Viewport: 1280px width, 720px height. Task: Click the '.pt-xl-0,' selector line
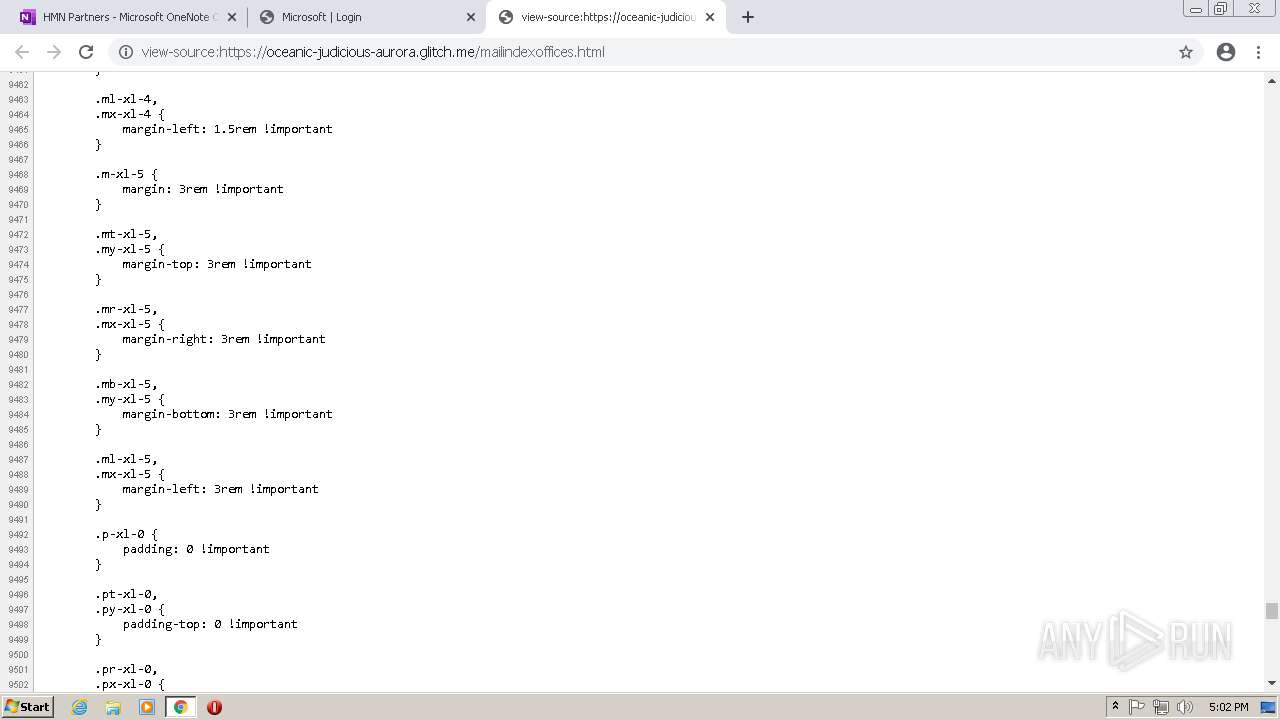click(x=126, y=594)
